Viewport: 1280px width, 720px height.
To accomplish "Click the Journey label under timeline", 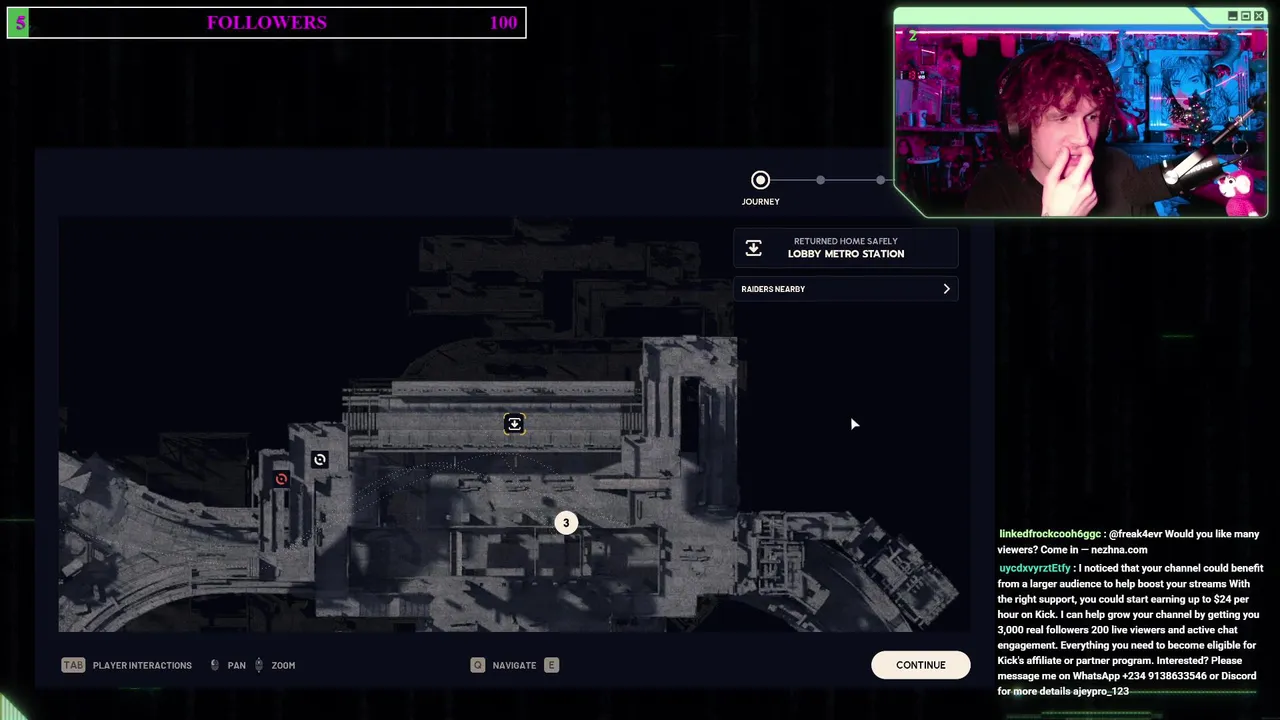I will tap(760, 202).
